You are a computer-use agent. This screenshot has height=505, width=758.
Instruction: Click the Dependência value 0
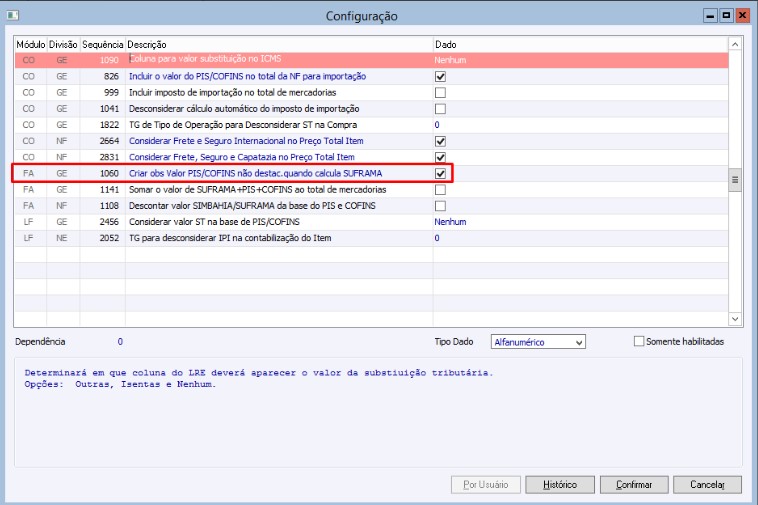pyautogui.click(x=120, y=342)
